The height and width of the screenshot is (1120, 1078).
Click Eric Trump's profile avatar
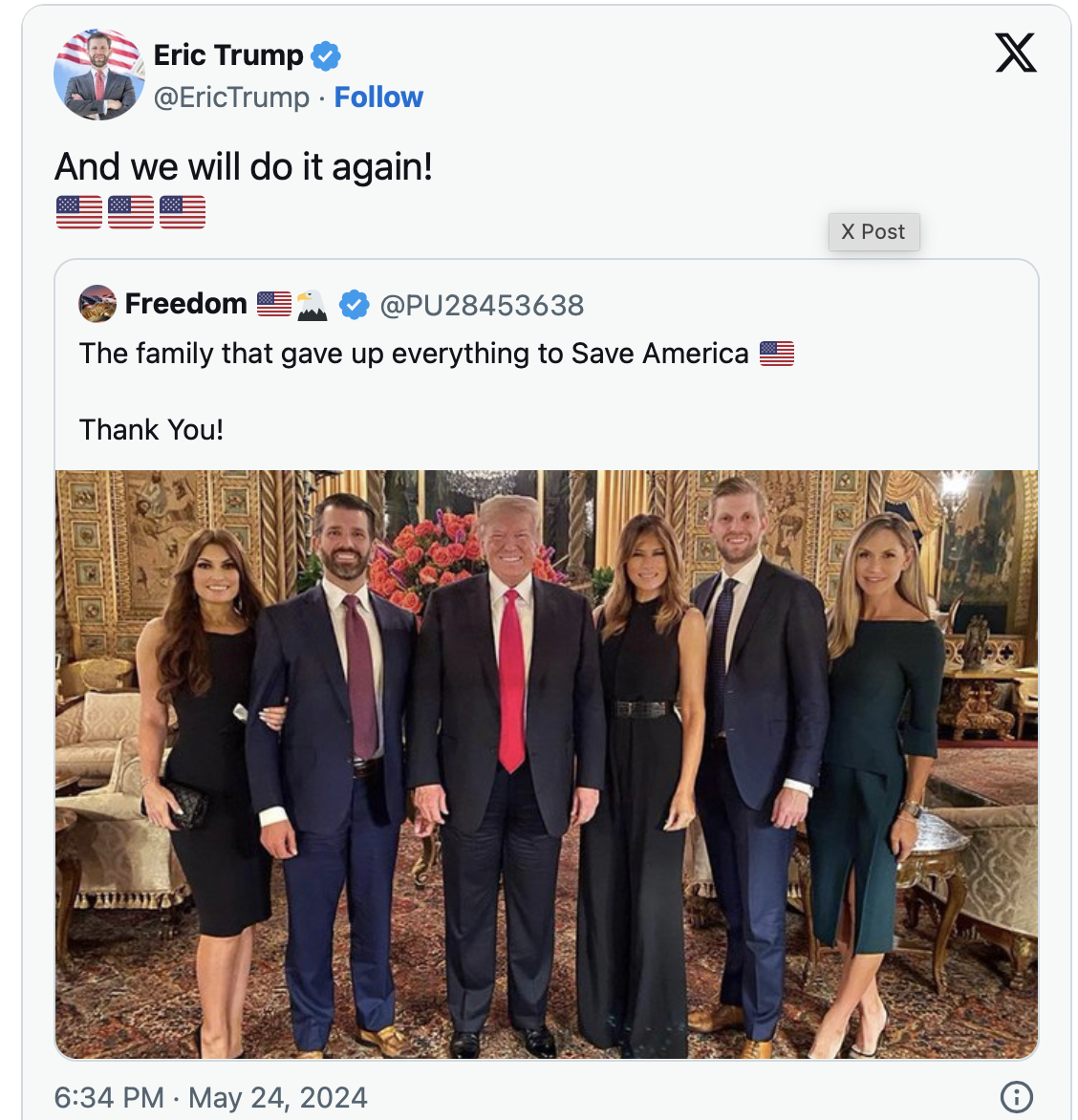[x=98, y=75]
